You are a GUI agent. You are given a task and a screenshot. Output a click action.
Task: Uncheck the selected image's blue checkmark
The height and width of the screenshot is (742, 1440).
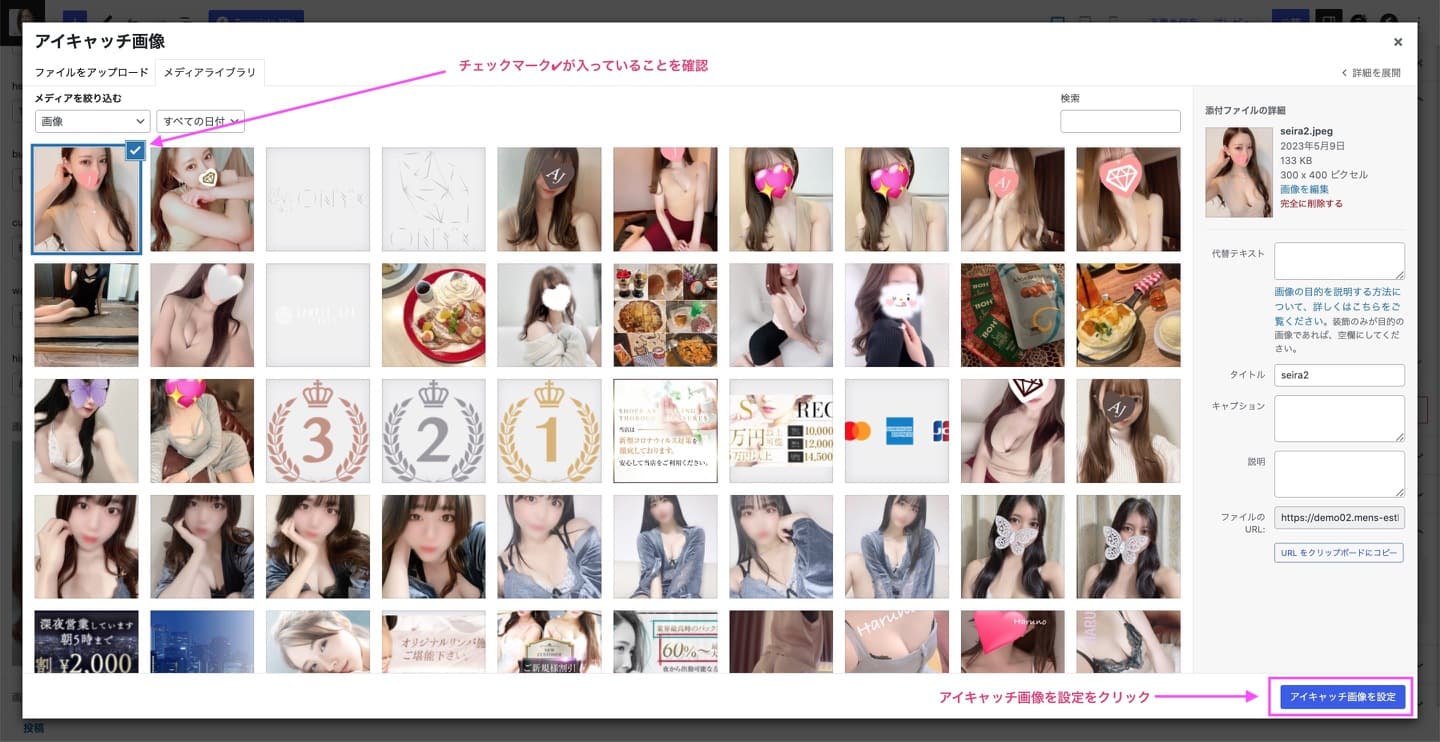pyautogui.click(x=136, y=150)
